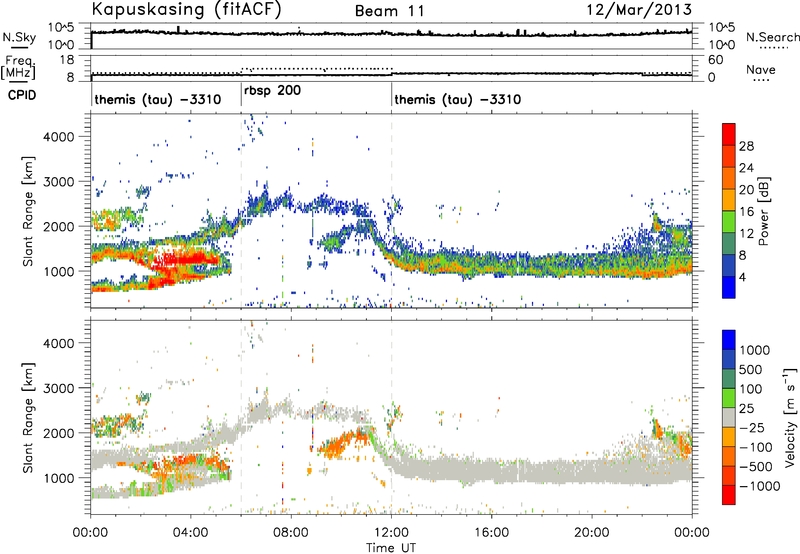Viewport: 800px width, 554px height.
Task: Click the Power [dB] colorbar title
Action: point(763,211)
